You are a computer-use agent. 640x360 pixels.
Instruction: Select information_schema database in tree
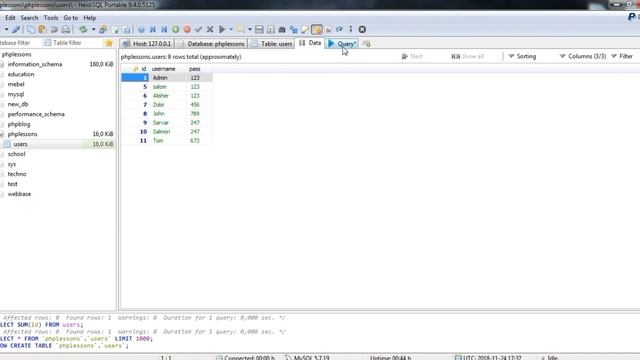[35, 64]
